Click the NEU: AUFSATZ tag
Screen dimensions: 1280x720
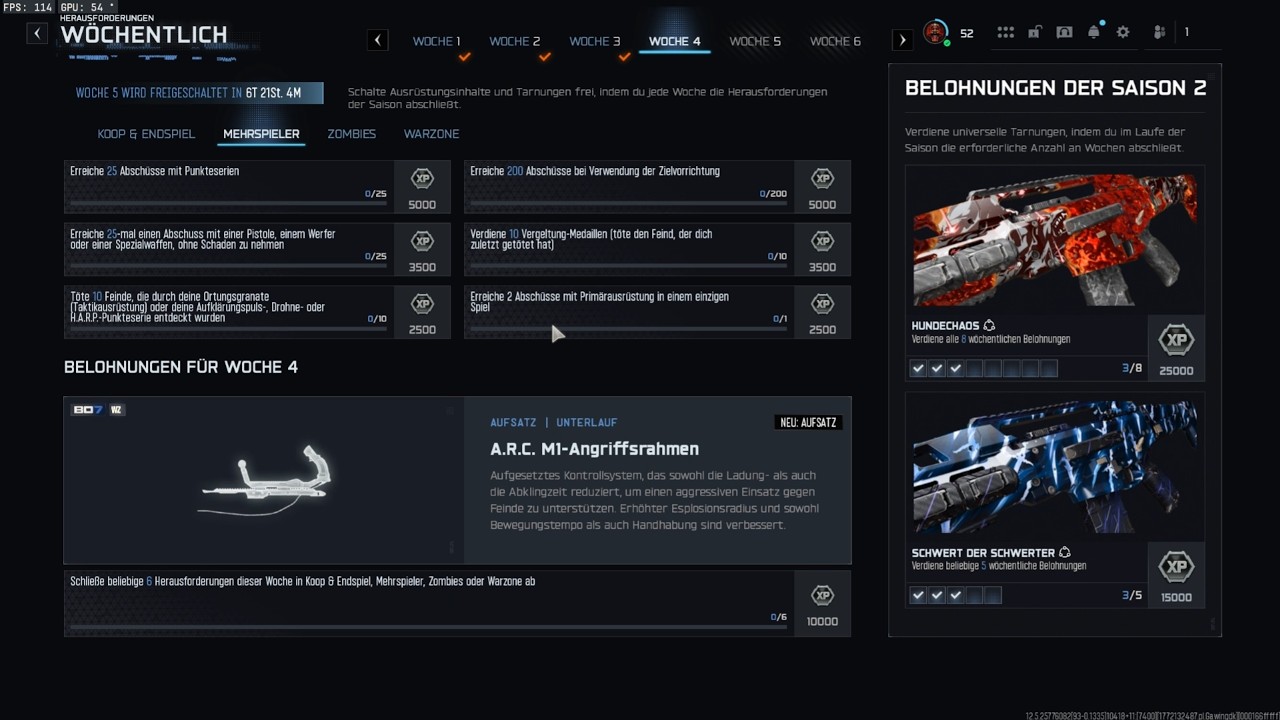tap(807, 422)
